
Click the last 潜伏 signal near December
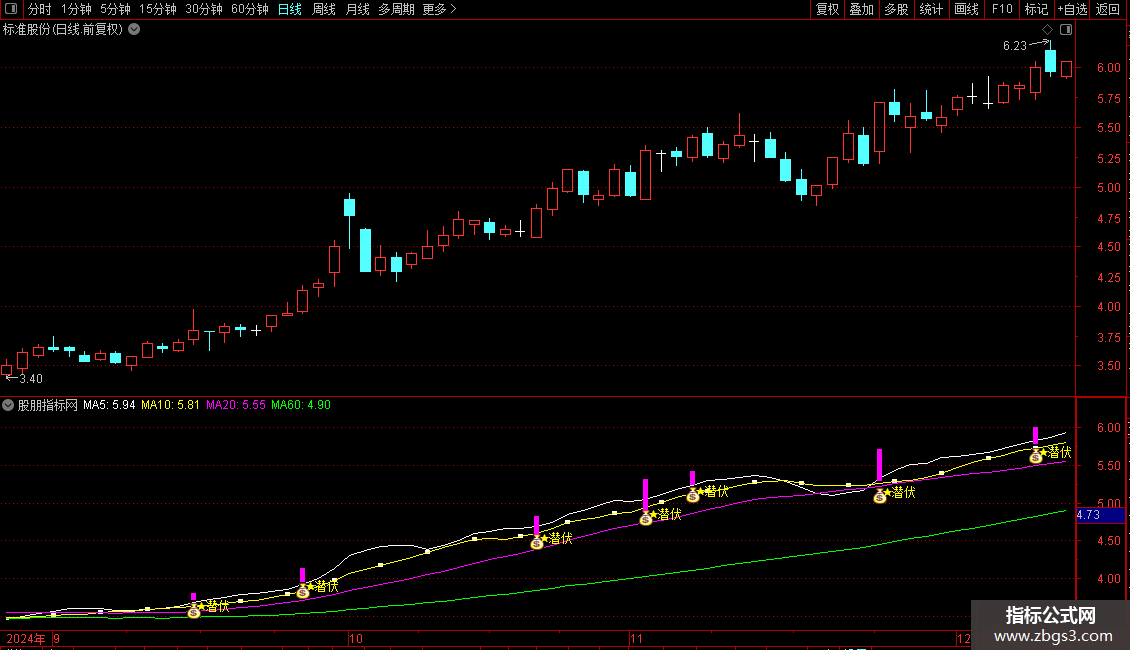[1036, 456]
